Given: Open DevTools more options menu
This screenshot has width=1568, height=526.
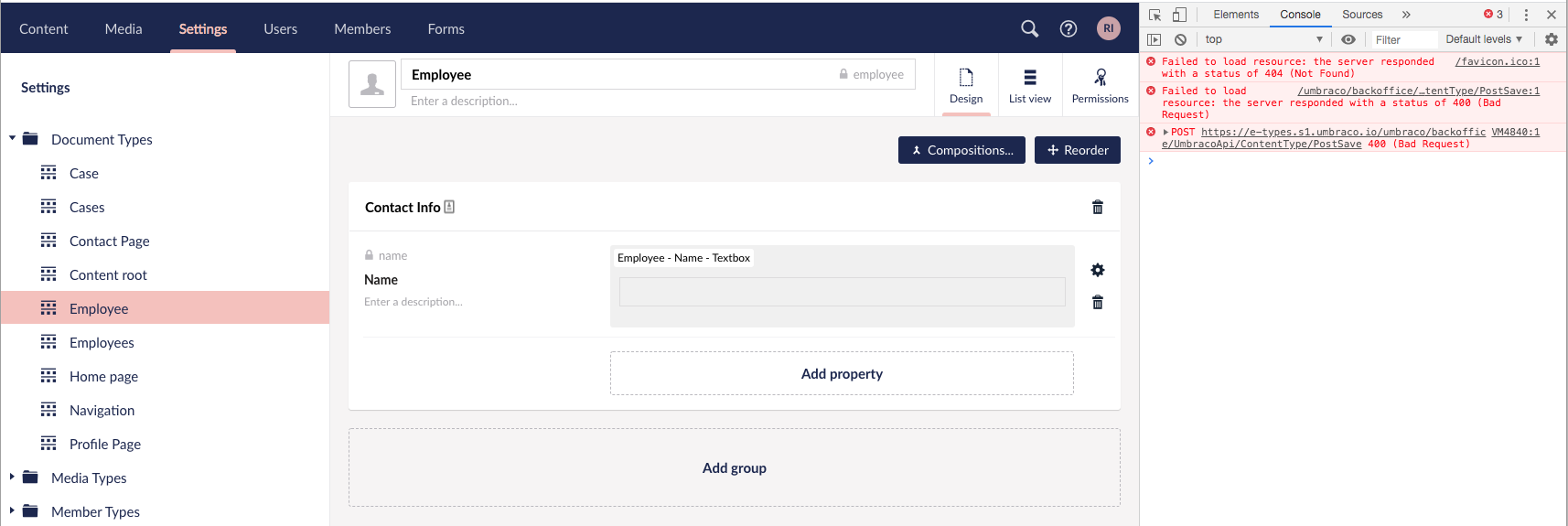Looking at the screenshot, I should pyautogui.click(x=1526, y=15).
